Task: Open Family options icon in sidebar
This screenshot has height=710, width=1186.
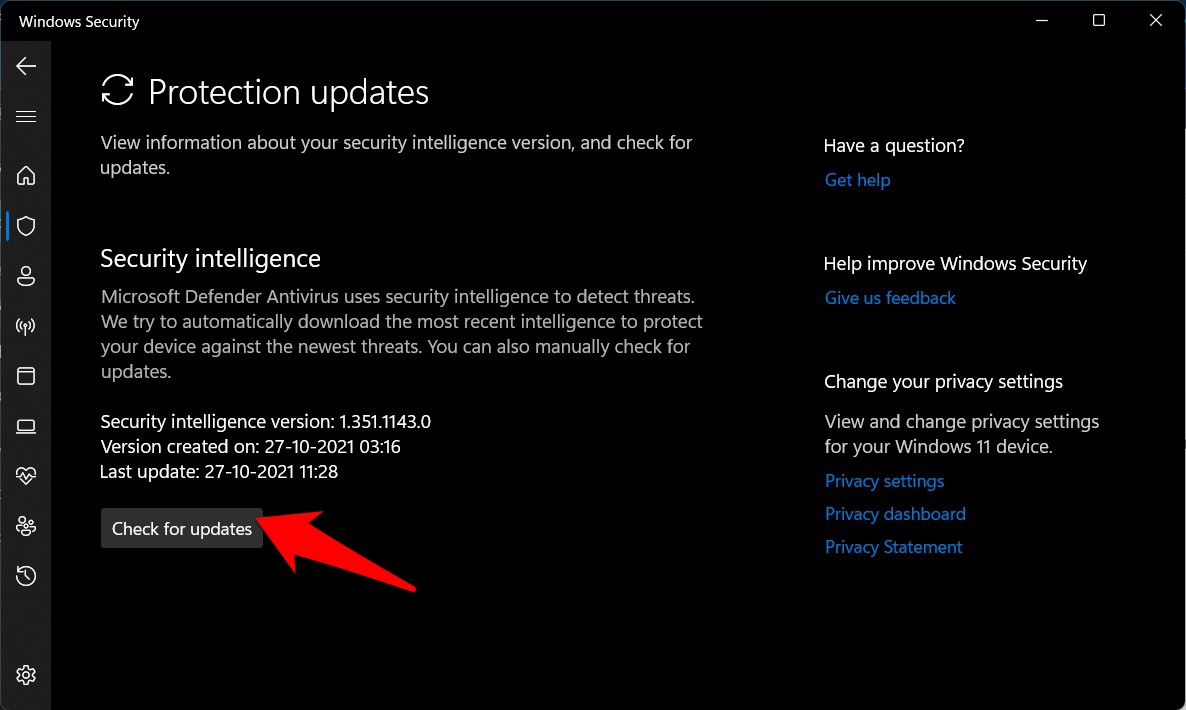Action: [x=26, y=526]
